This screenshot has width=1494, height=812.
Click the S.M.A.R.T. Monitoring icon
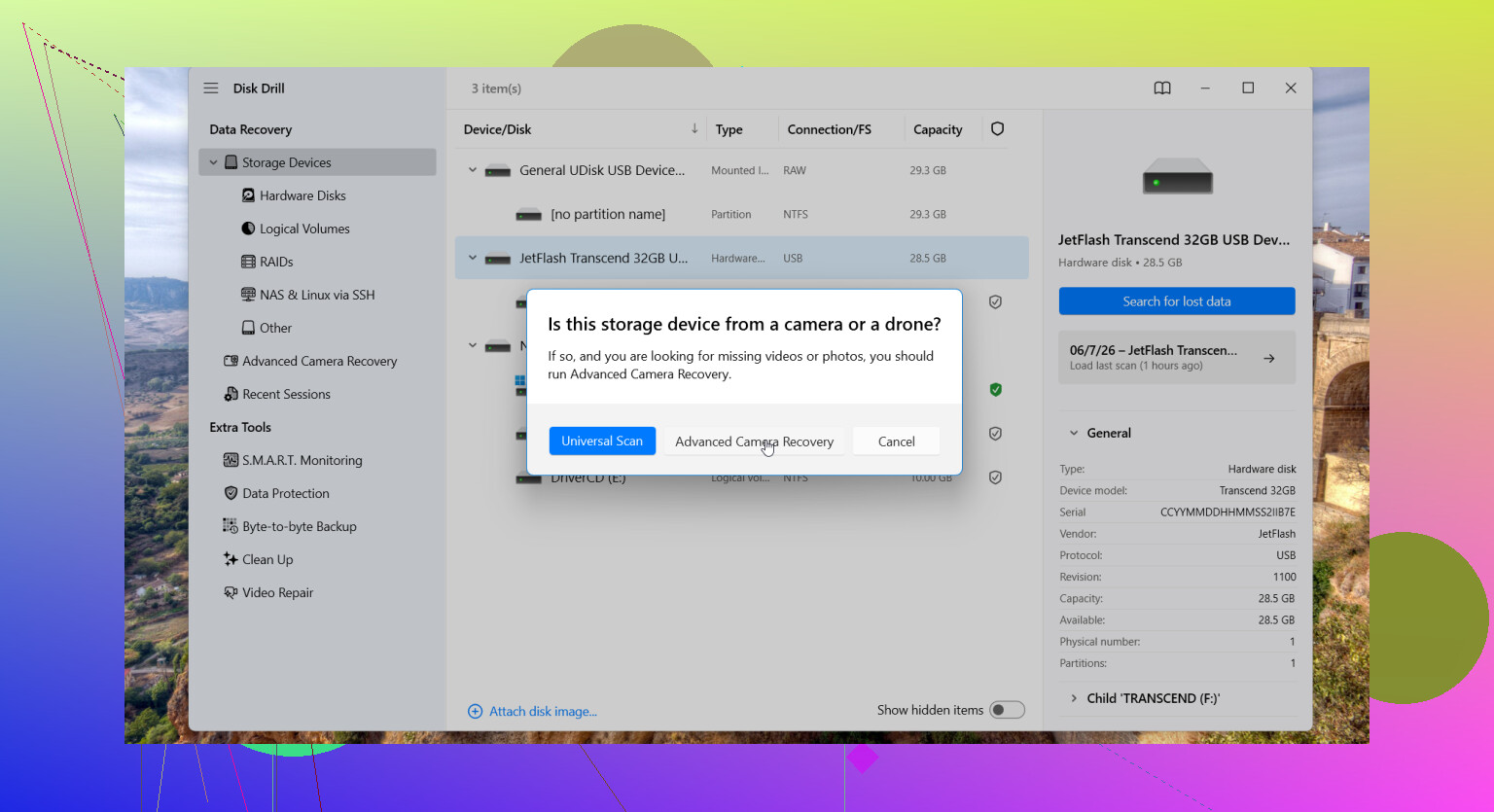(231, 460)
